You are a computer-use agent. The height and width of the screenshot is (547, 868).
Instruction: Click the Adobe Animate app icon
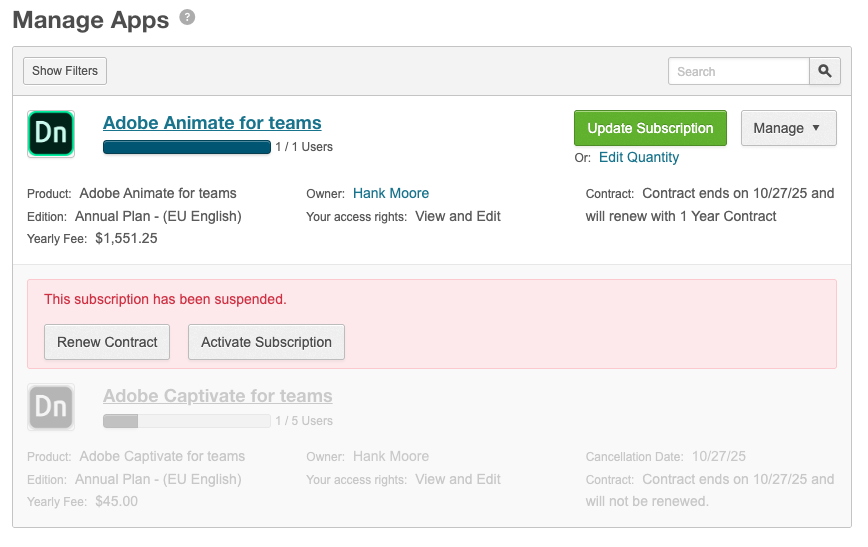coord(51,134)
